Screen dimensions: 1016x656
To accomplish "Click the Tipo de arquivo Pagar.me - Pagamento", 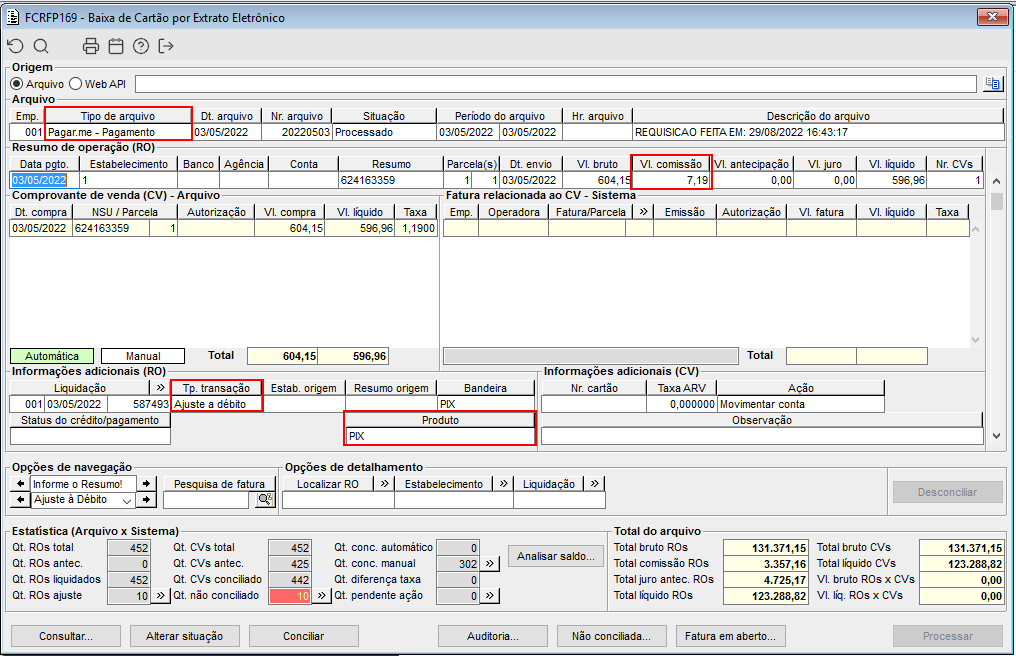I will coord(119,132).
